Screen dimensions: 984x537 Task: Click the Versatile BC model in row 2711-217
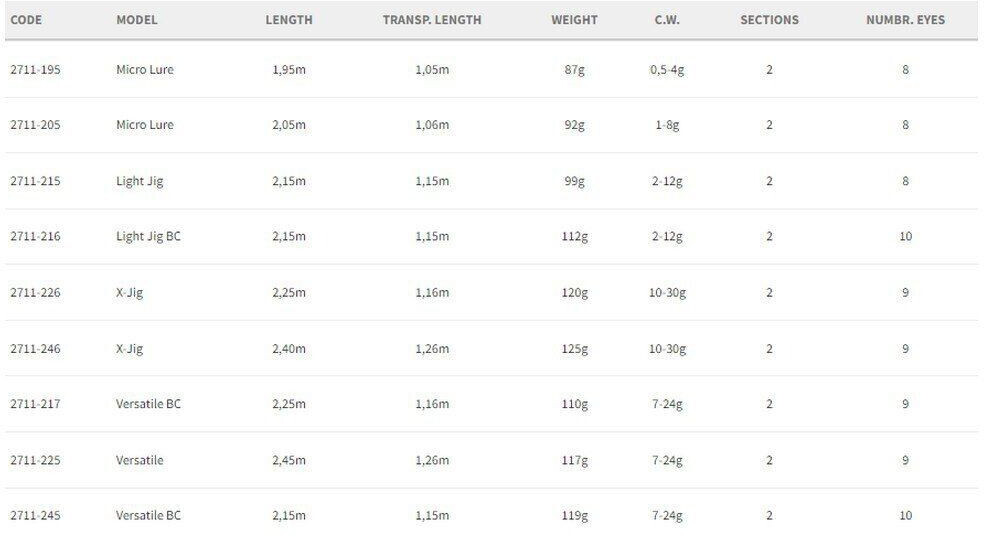click(x=148, y=404)
